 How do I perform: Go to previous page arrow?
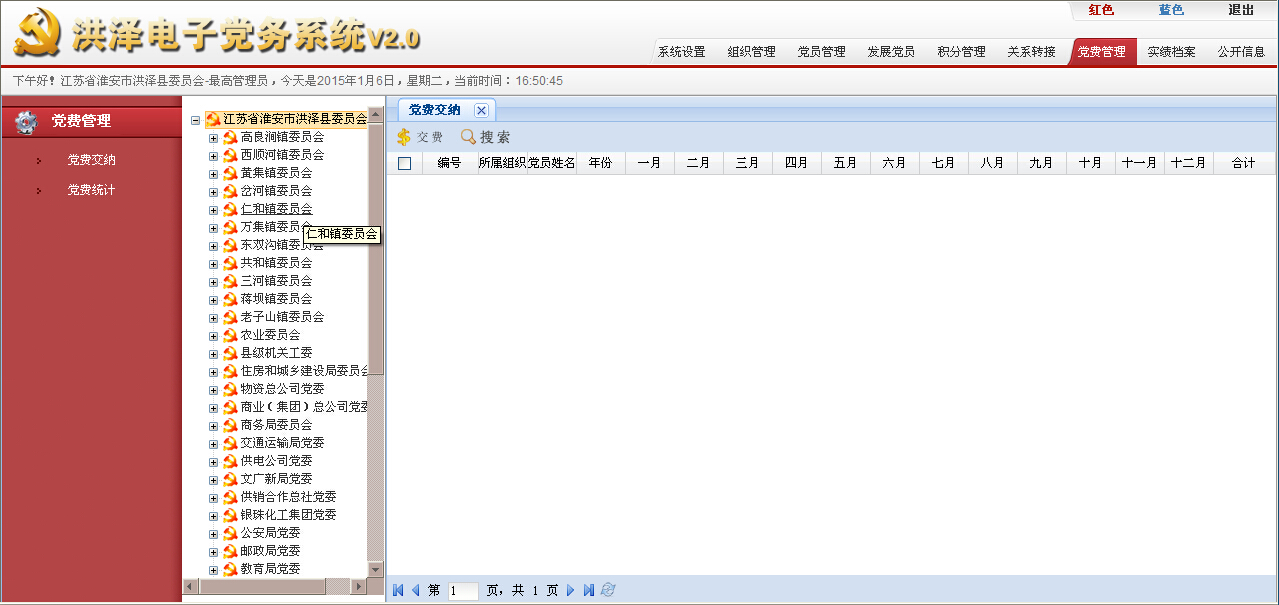click(415, 590)
